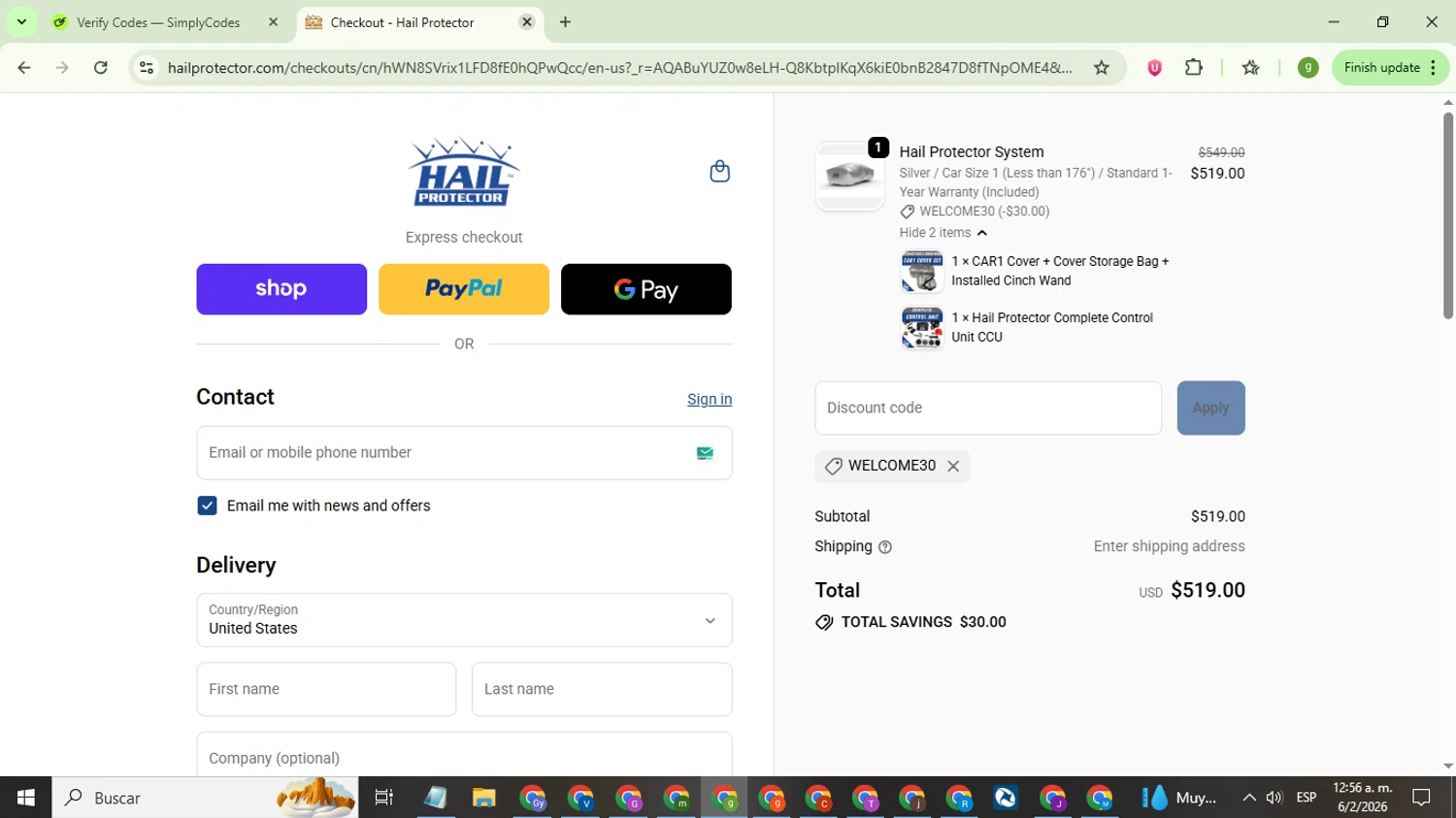Open the tab search dropdown arrow

click(21, 22)
